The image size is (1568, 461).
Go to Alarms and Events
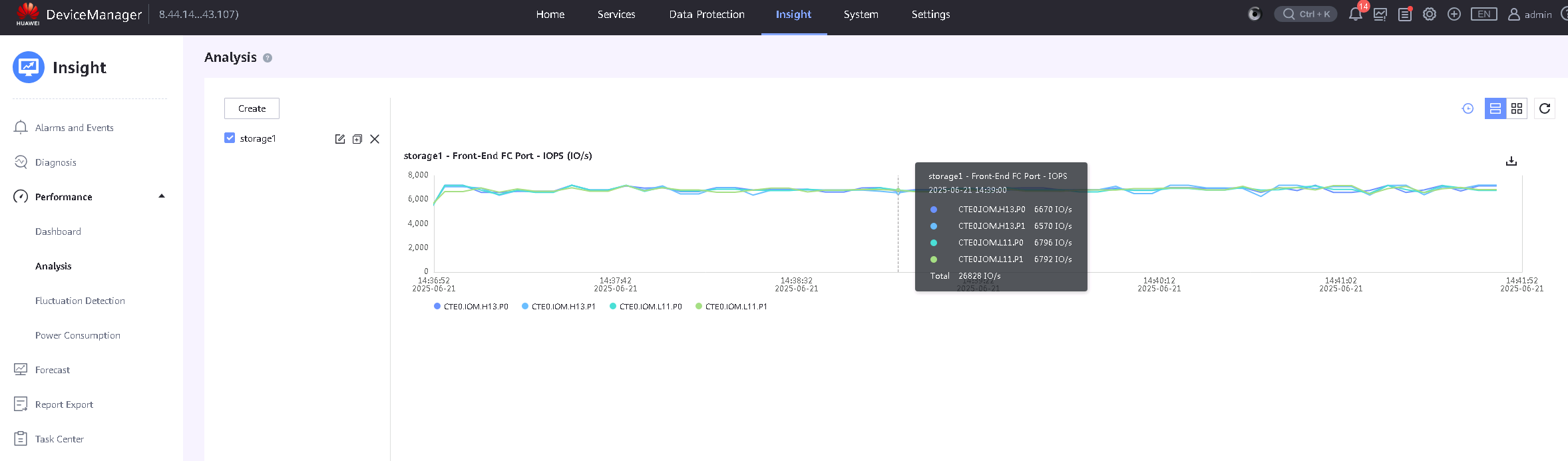(x=75, y=128)
